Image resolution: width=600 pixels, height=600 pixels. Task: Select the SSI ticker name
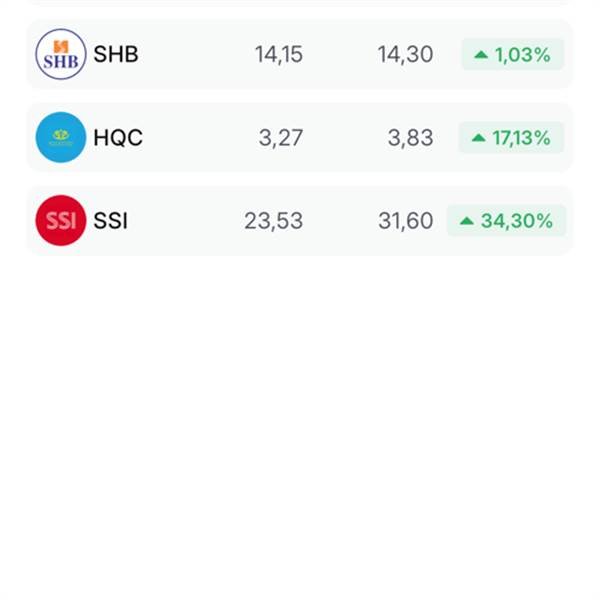click(110, 221)
